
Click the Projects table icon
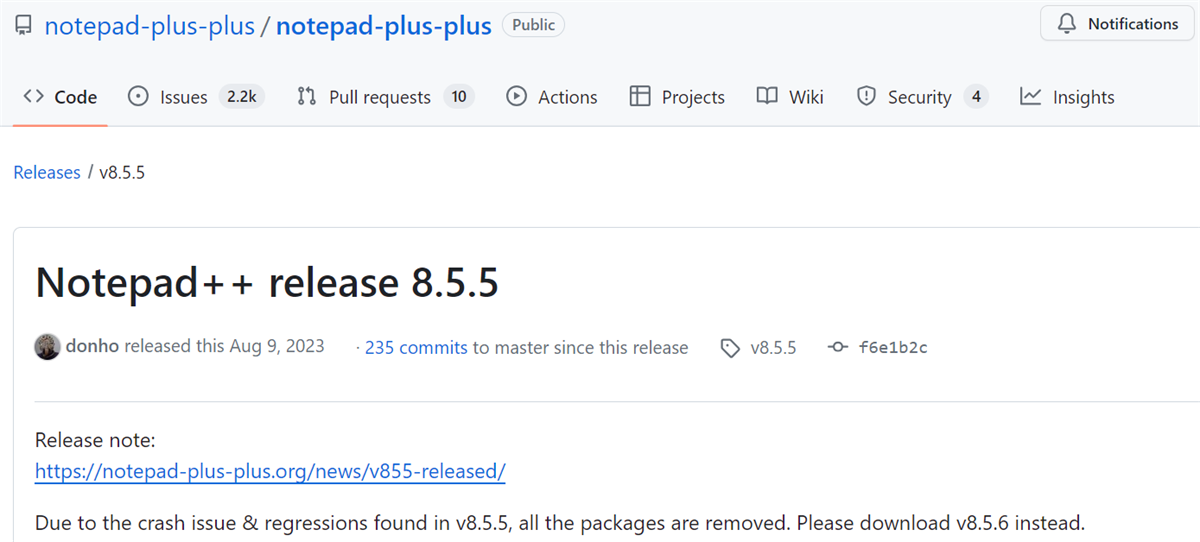(x=640, y=96)
